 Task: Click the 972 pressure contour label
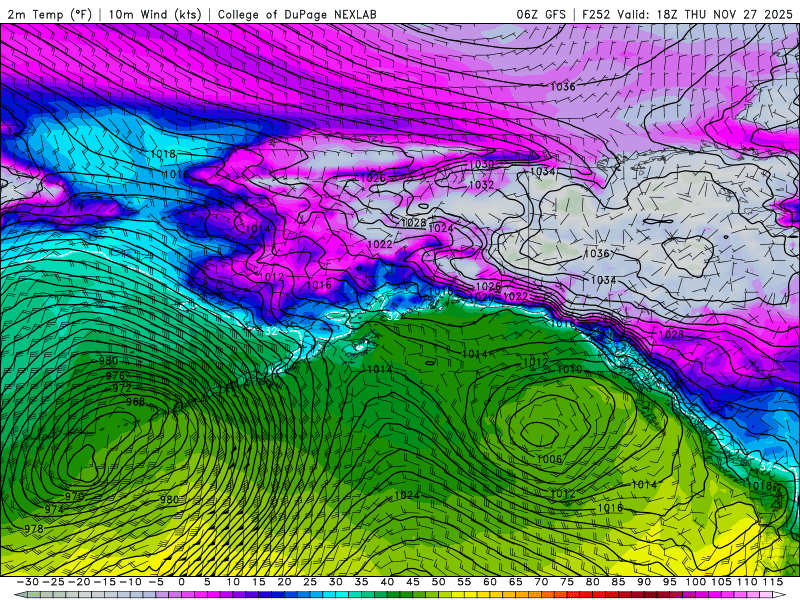coord(122,388)
